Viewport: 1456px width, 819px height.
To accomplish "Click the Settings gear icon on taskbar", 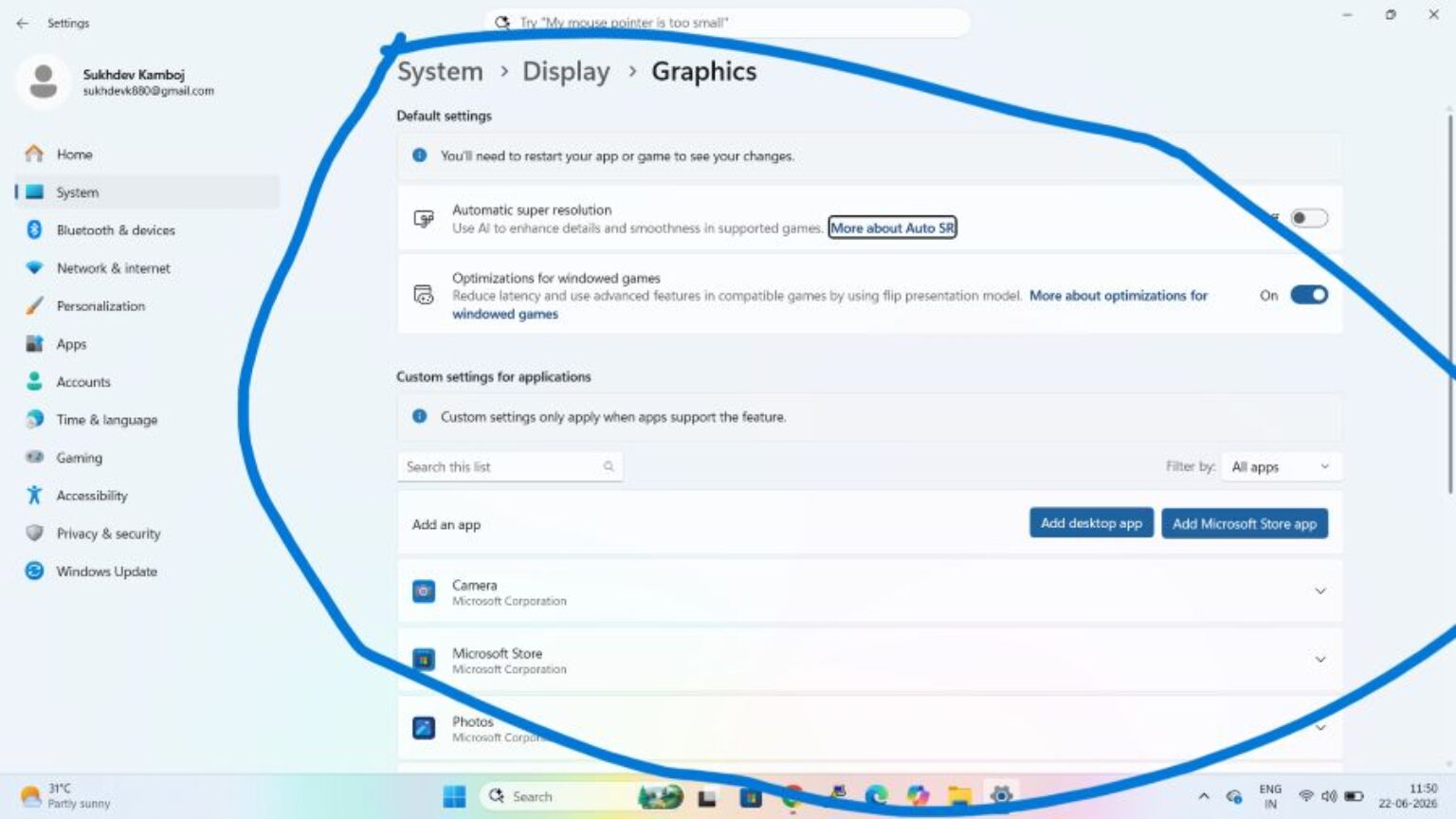I will (1001, 796).
